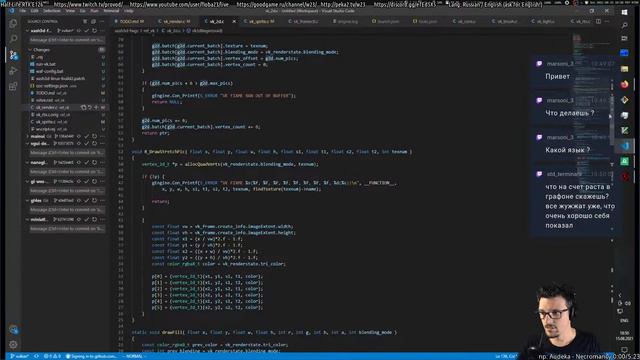This screenshot has width=640, height=360.
Task: Collapse the Changes group
Action: coord(30,50)
